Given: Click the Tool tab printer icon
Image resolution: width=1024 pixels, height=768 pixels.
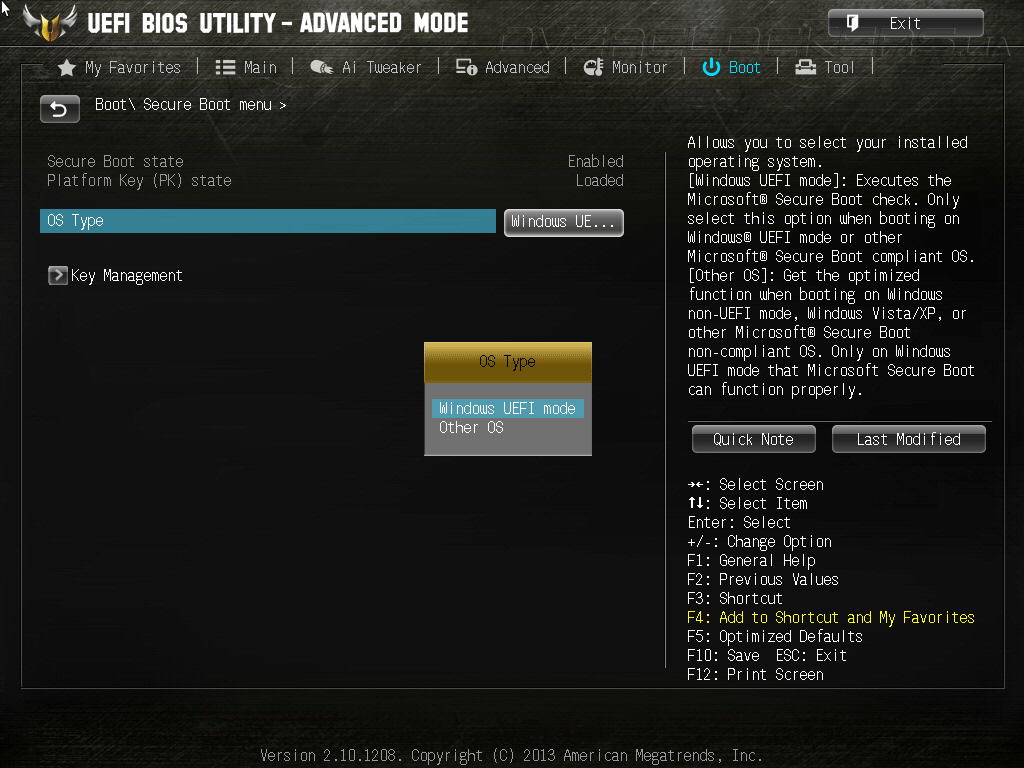Looking at the screenshot, I should (x=805, y=67).
